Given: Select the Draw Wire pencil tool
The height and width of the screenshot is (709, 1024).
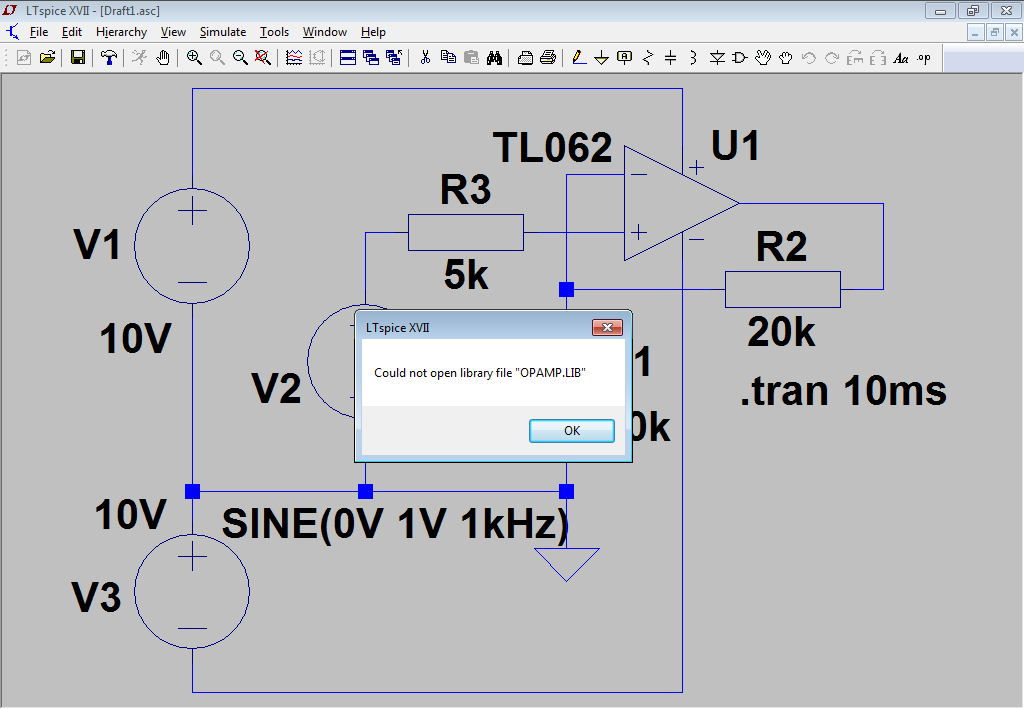Looking at the screenshot, I should [x=579, y=58].
